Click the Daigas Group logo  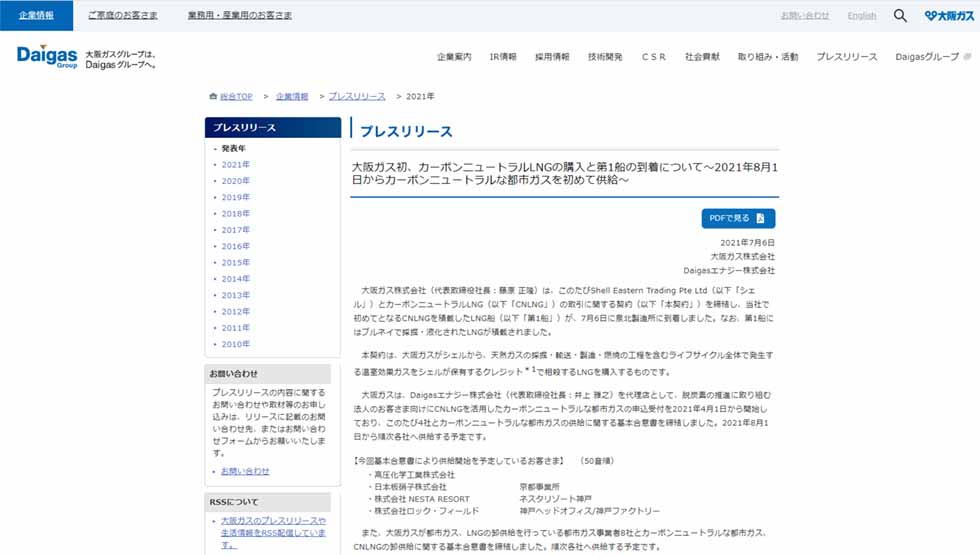[47, 56]
